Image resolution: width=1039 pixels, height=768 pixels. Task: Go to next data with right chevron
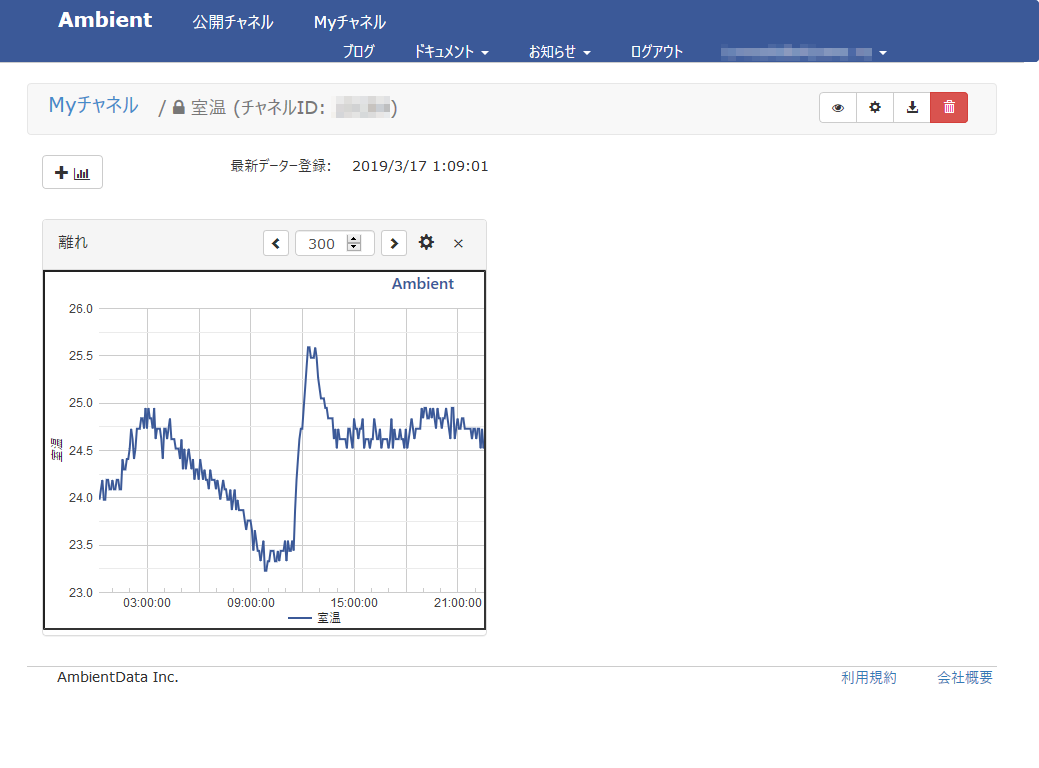[x=394, y=243]
